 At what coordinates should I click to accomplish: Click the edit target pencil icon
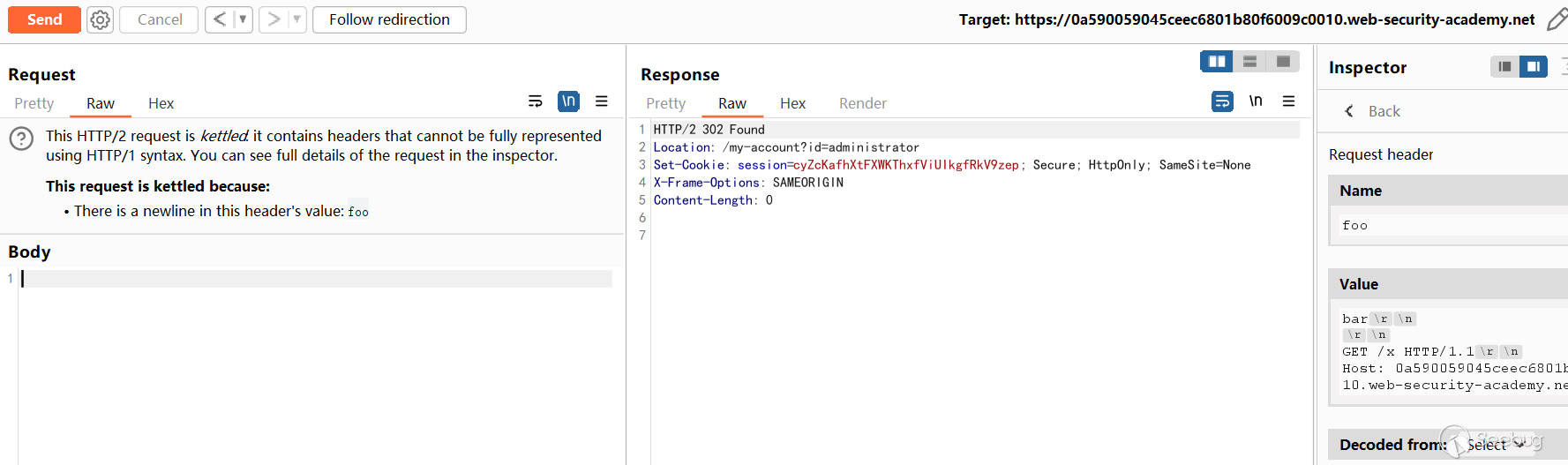(x=1557, y=19)
